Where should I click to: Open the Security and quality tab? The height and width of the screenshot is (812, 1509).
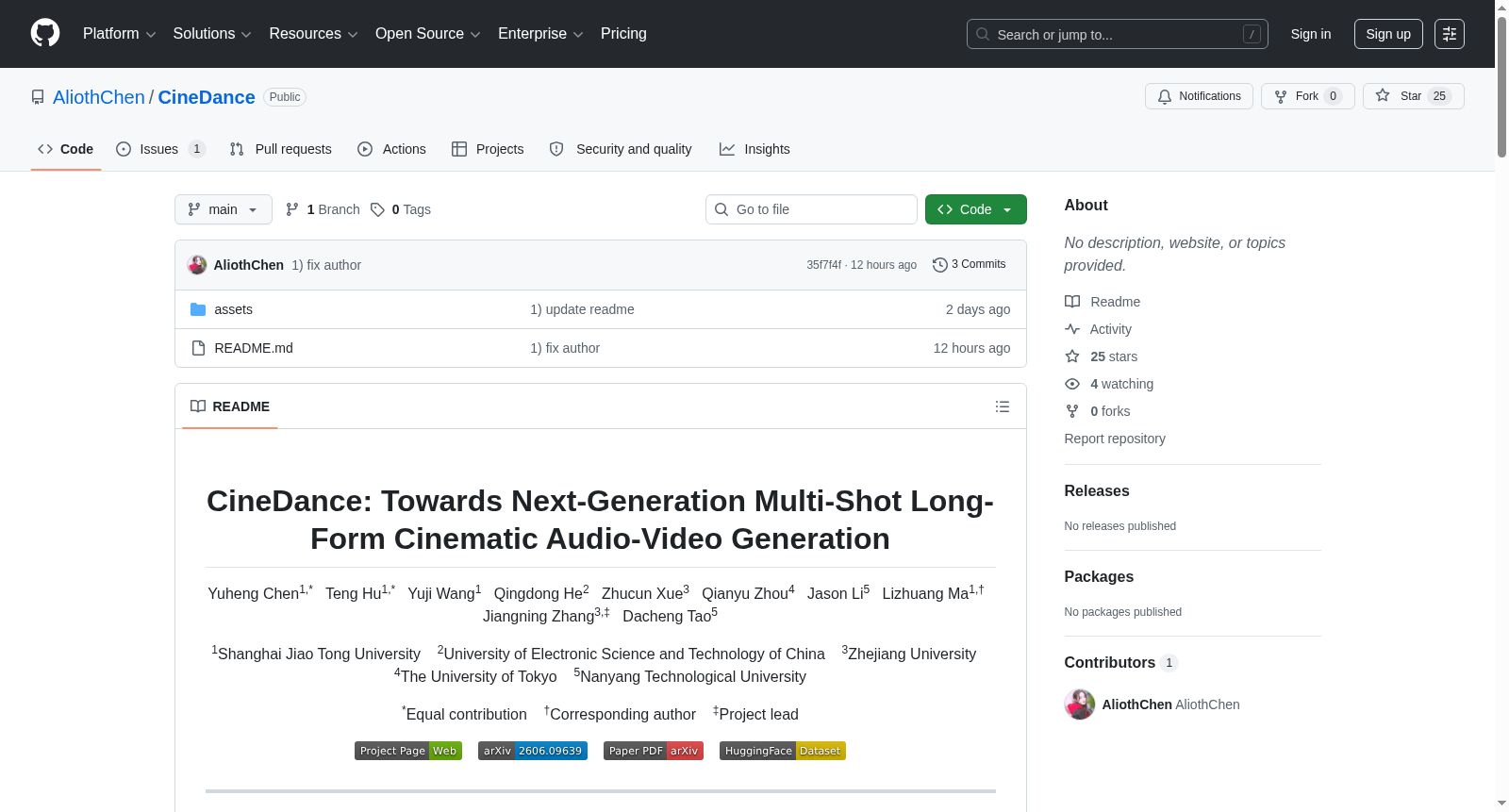point(621,149)
